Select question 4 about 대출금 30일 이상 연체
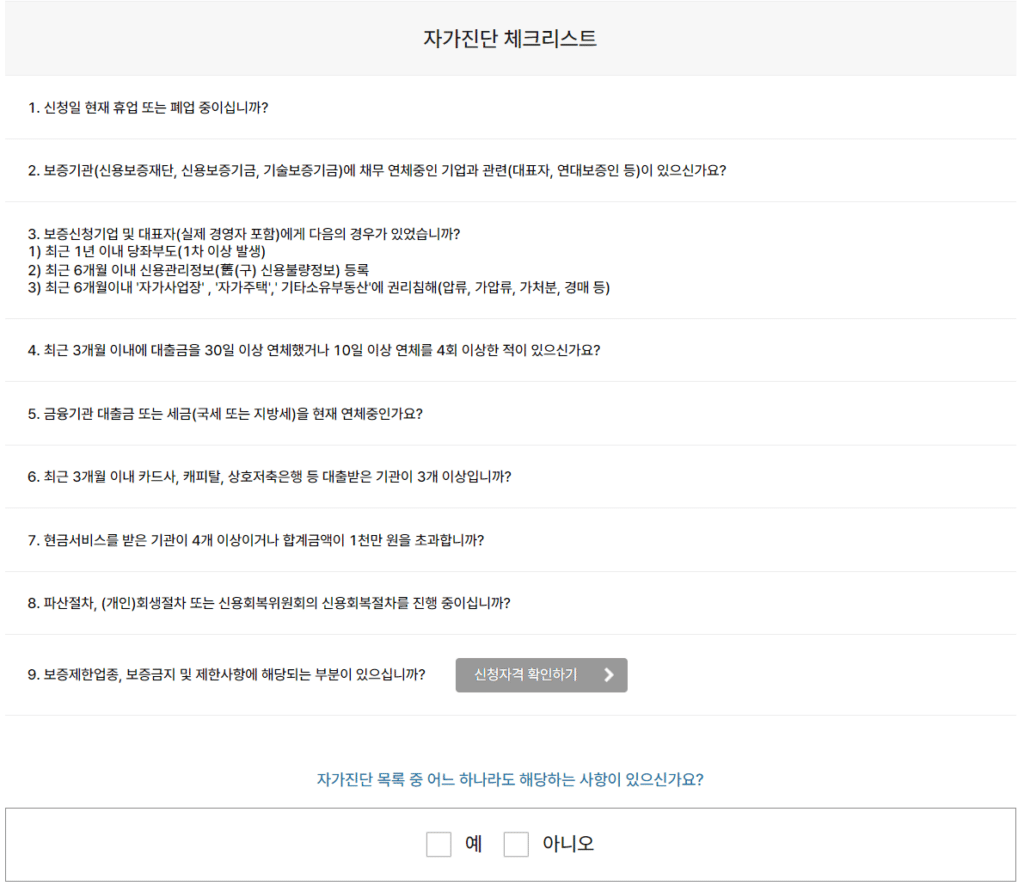Viewport: 1024px width, 892px height. pos(313,350)
